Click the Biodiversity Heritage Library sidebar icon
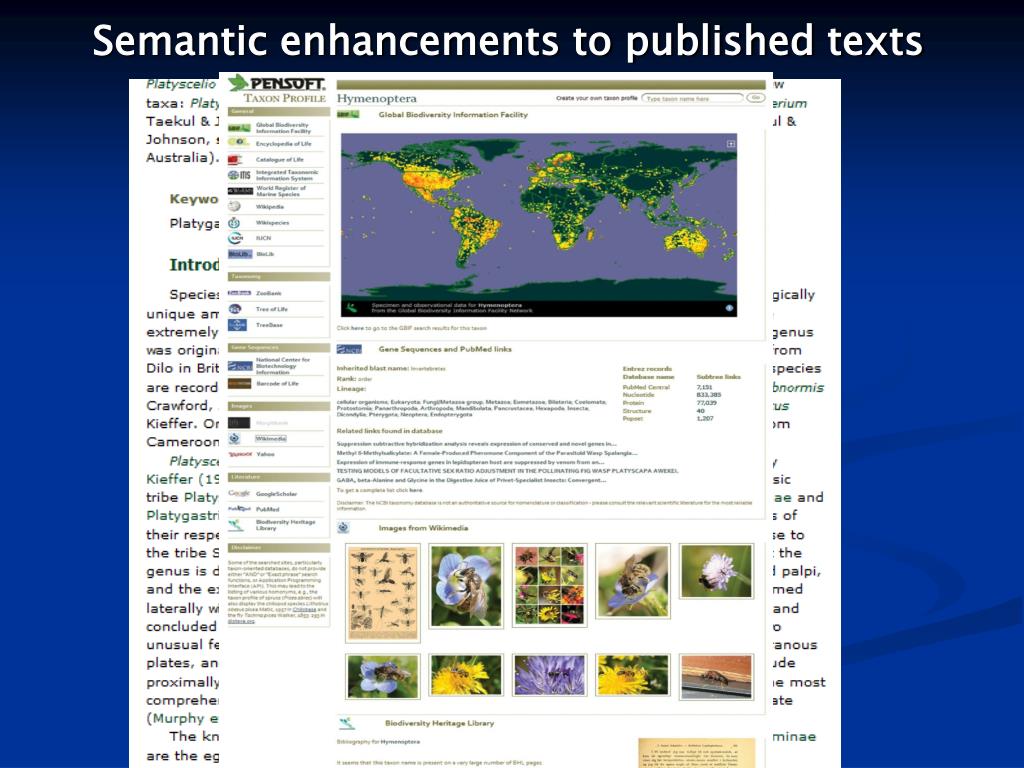1024x768 pixels. 236,525
